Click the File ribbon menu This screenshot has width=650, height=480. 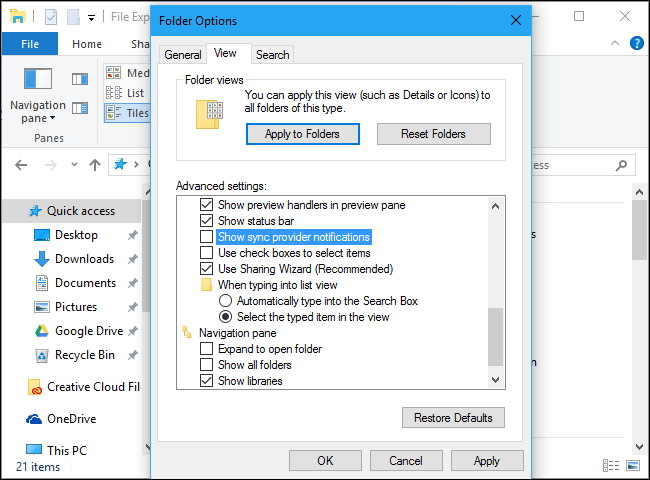(x=30, y=44)
